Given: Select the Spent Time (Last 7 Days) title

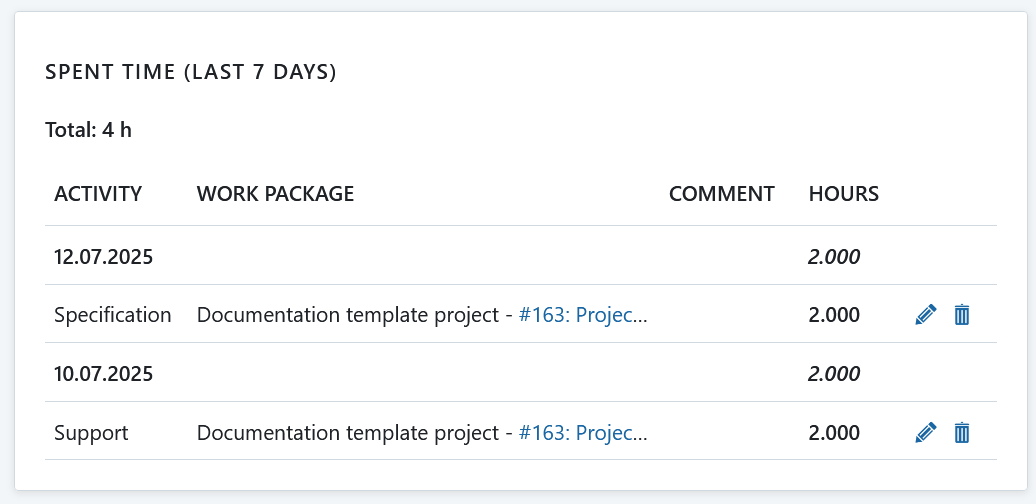Looking at the screenshot, I should coord(190,73).
